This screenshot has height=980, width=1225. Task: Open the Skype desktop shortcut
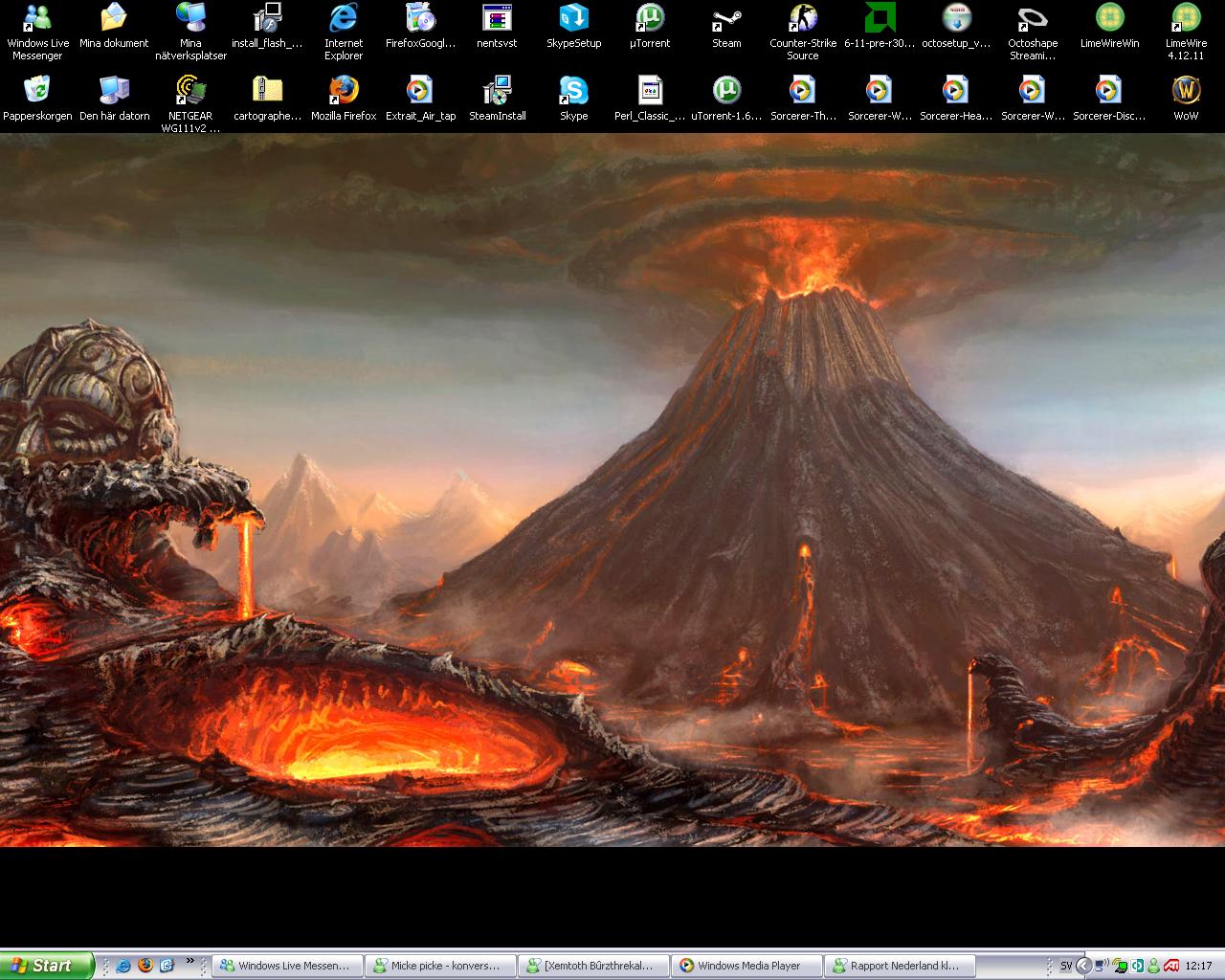click(x=573, y=98)
